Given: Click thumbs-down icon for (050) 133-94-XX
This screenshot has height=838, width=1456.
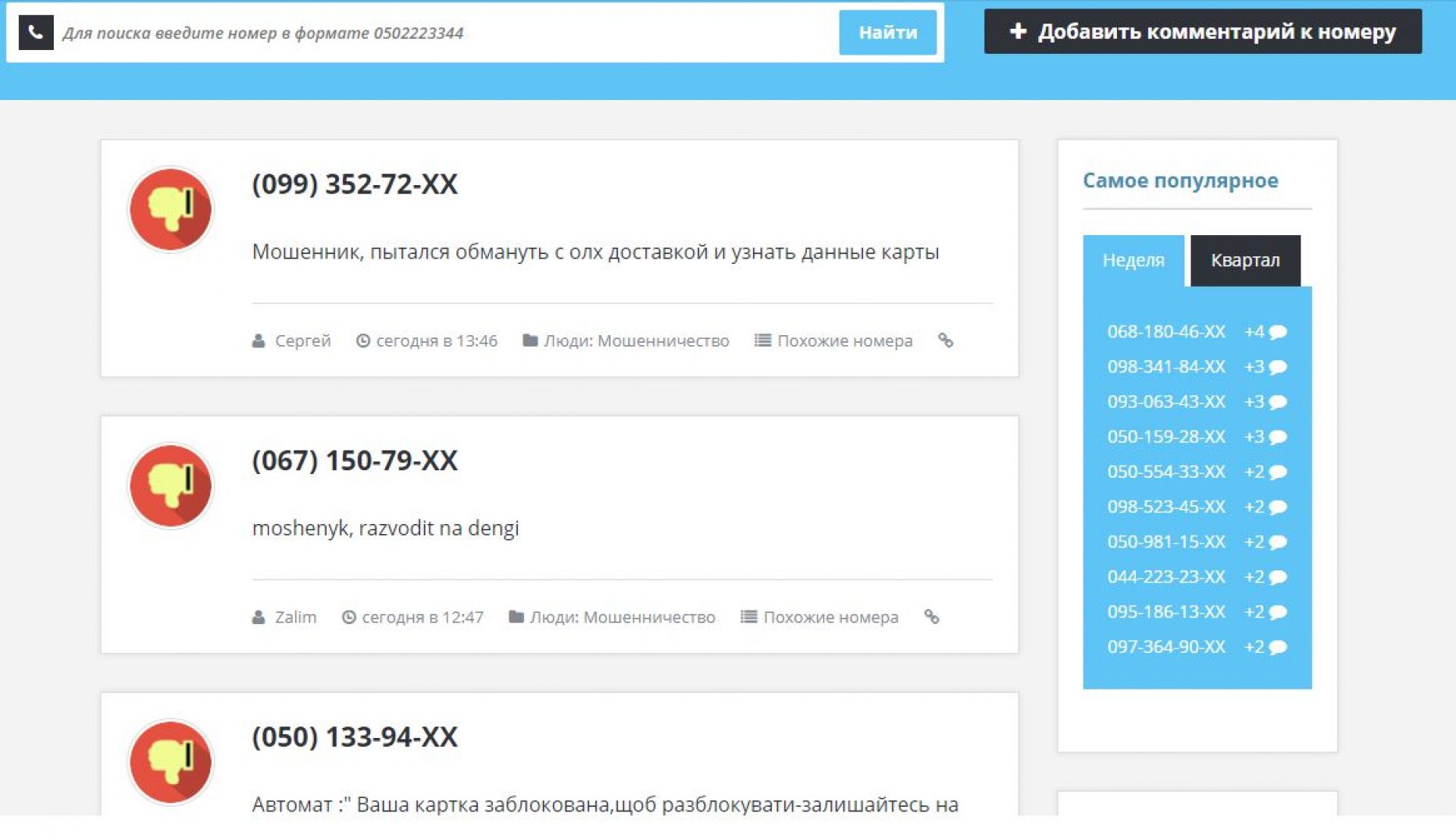Looking at the screenshot, I should point(171,761).
